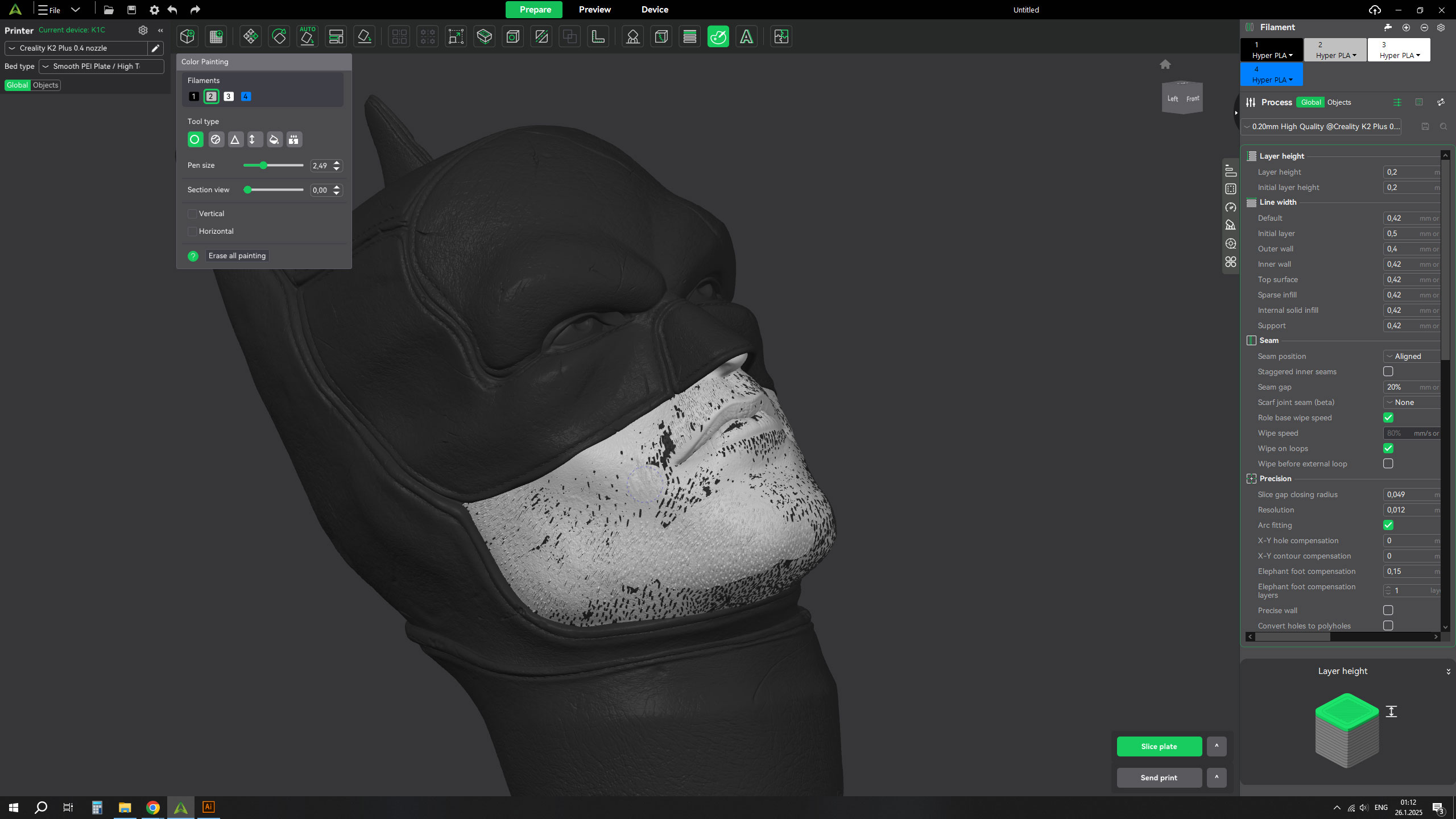The width and height of the screenshot is (1456, 819).
Task: Click the Slice plate button
Action: (1159, 746)
